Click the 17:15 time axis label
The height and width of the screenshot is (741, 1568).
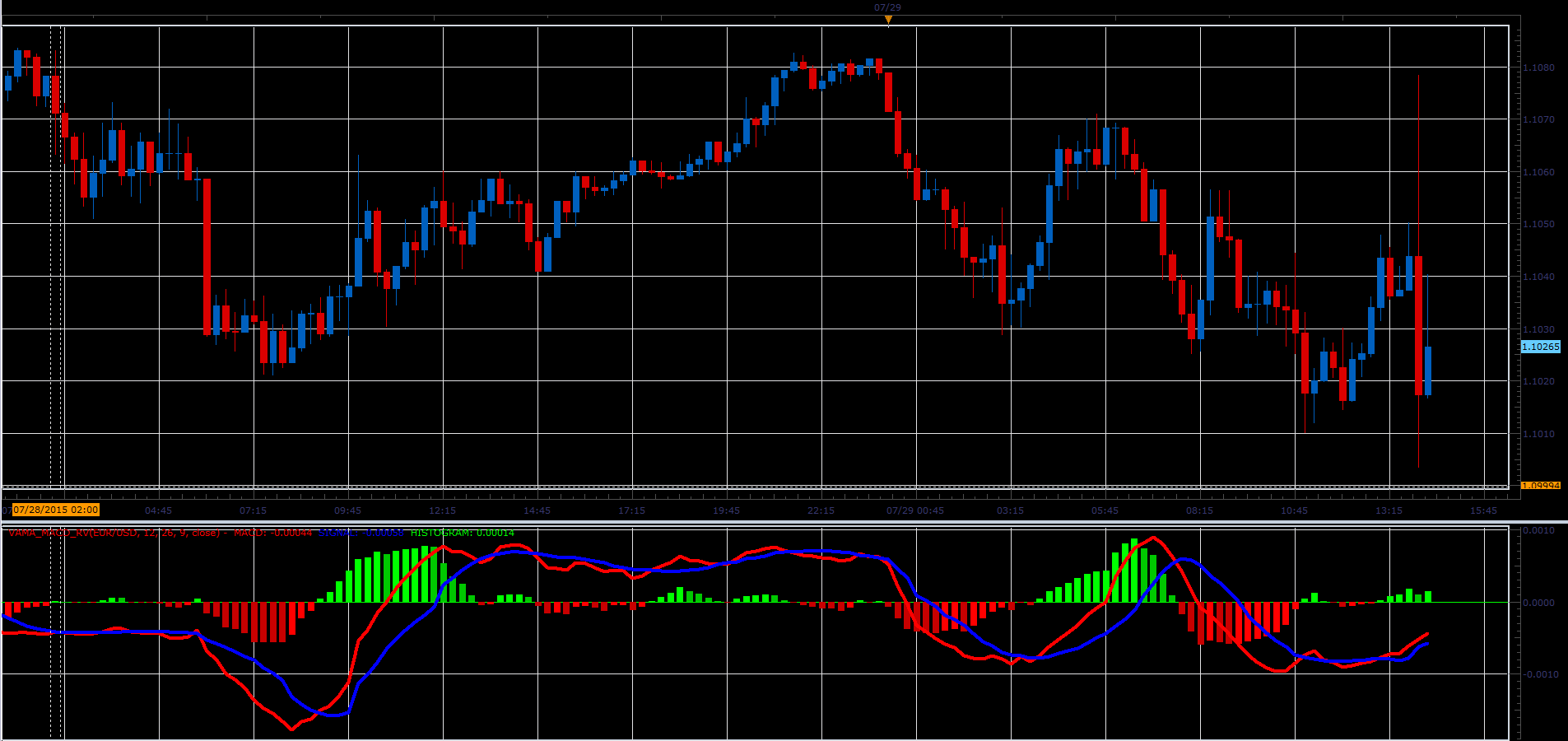click(632, 510)
